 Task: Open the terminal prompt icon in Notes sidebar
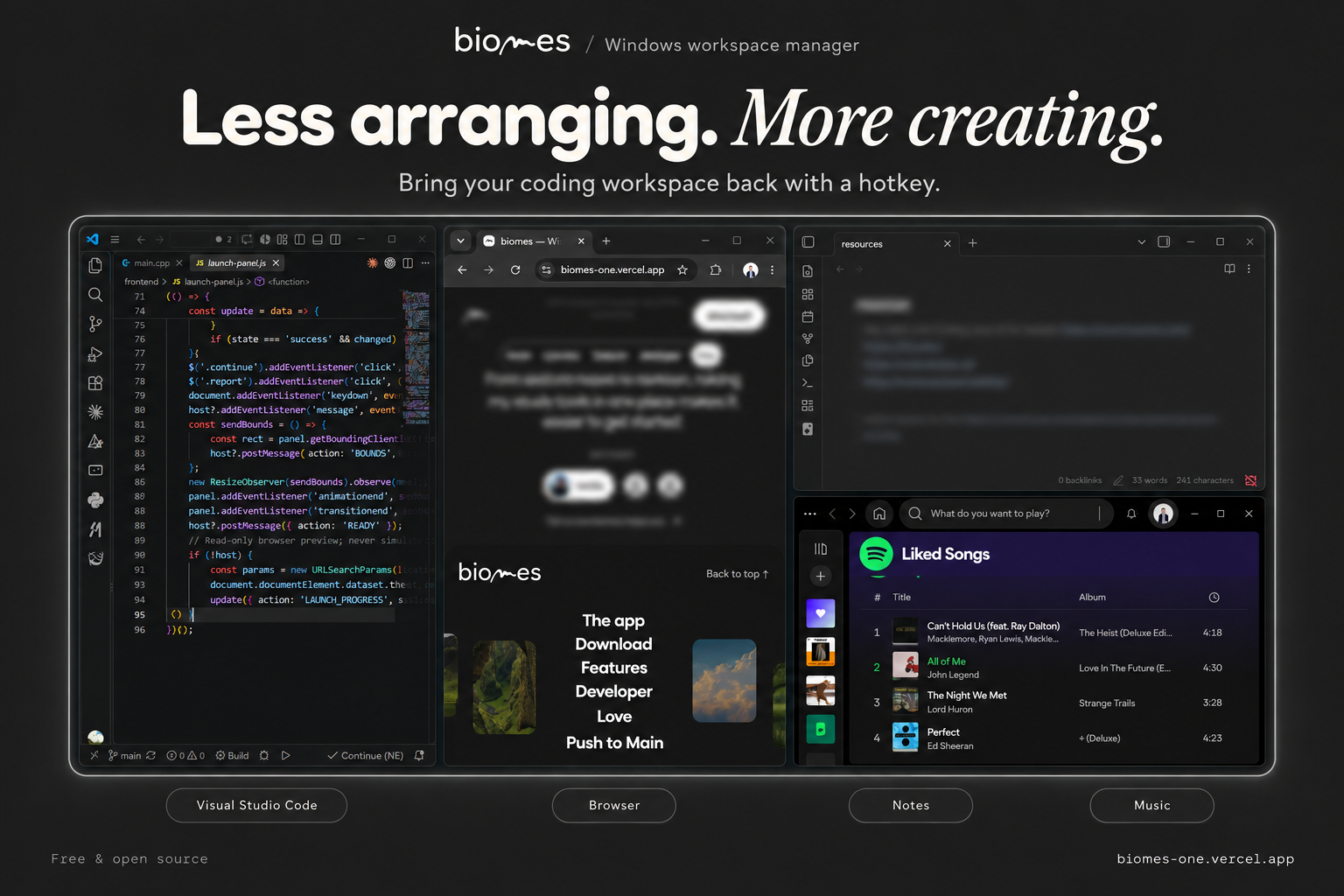808,383
